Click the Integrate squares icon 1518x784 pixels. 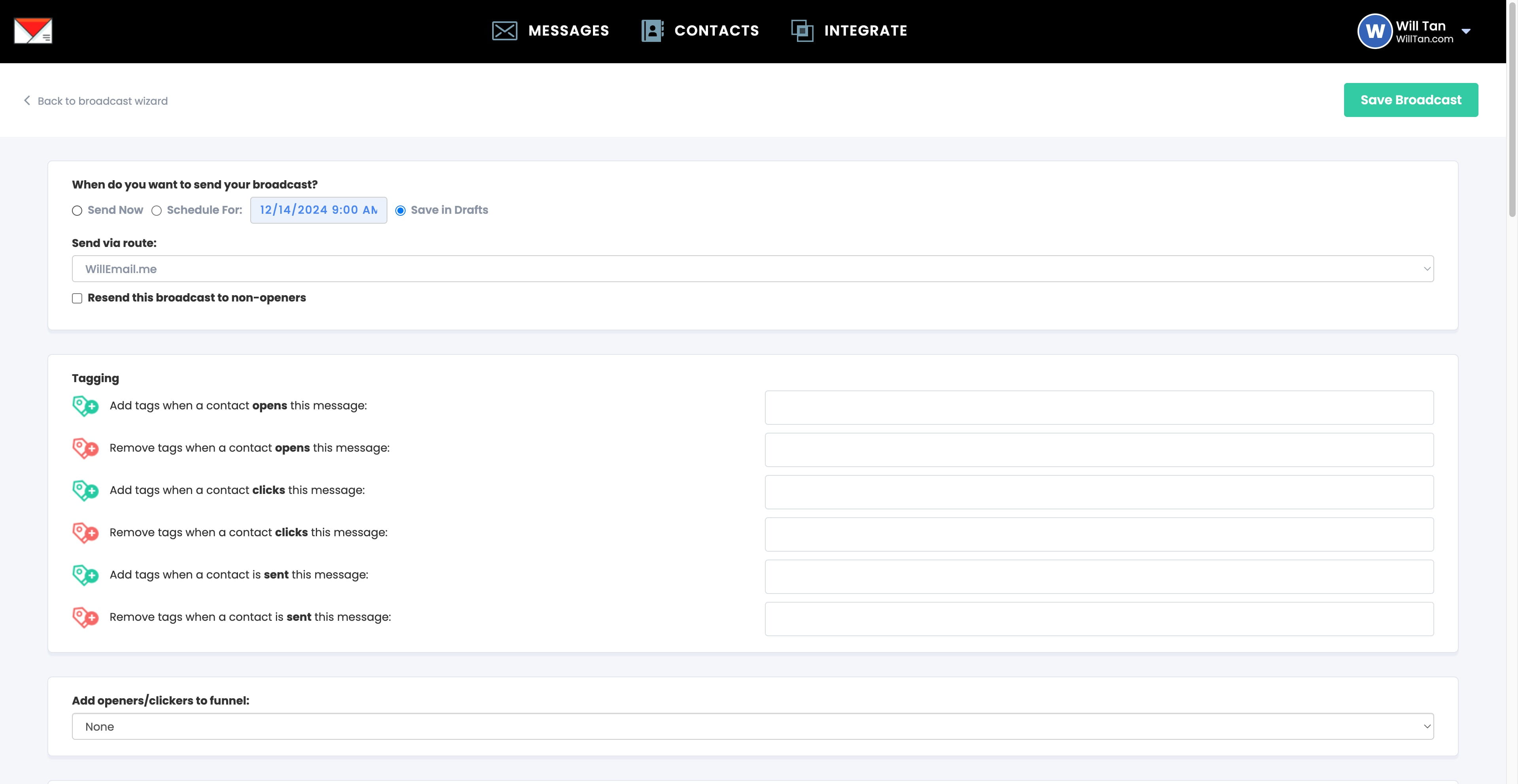[802, 31]
